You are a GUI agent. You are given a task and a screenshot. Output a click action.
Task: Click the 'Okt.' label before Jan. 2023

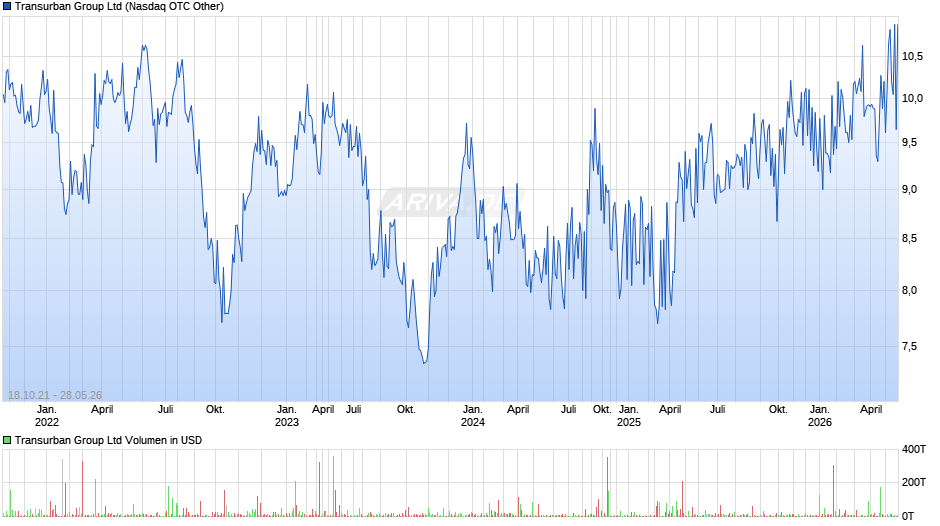tap(215, 410)
